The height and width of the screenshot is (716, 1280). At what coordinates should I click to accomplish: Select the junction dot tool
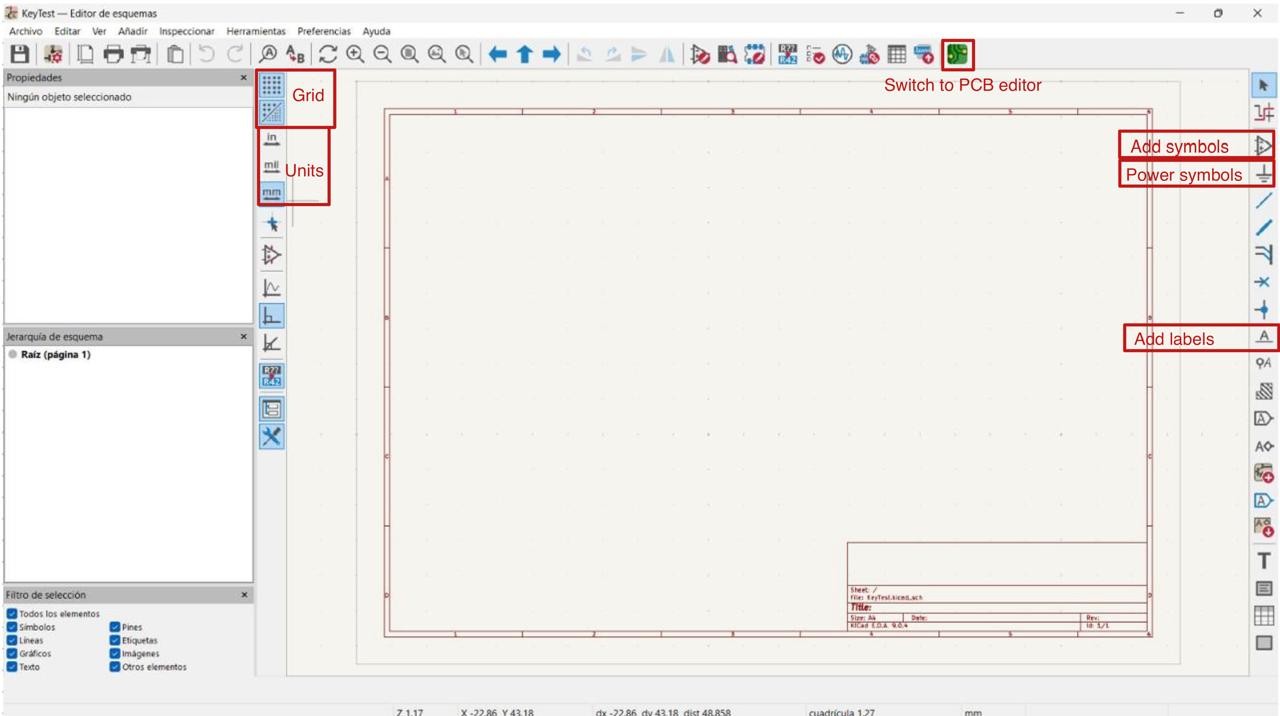point(1264,311)
